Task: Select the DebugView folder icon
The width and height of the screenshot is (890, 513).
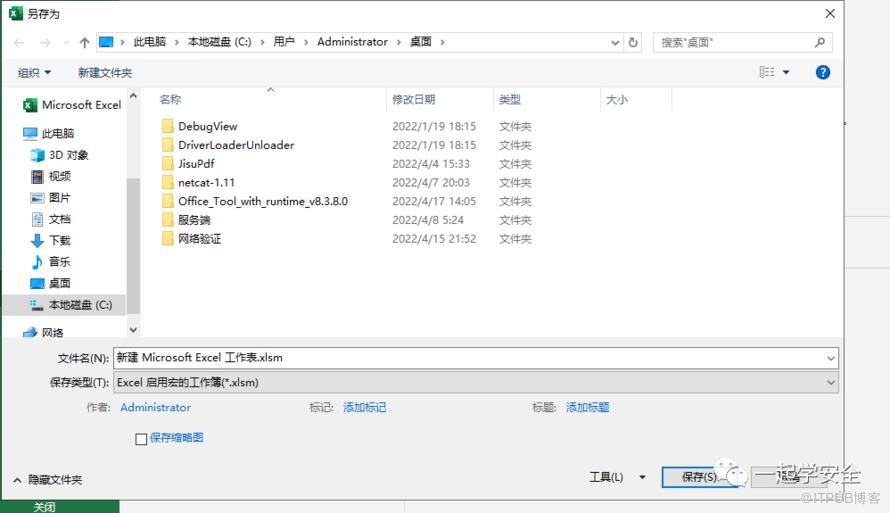Action: 167,126
